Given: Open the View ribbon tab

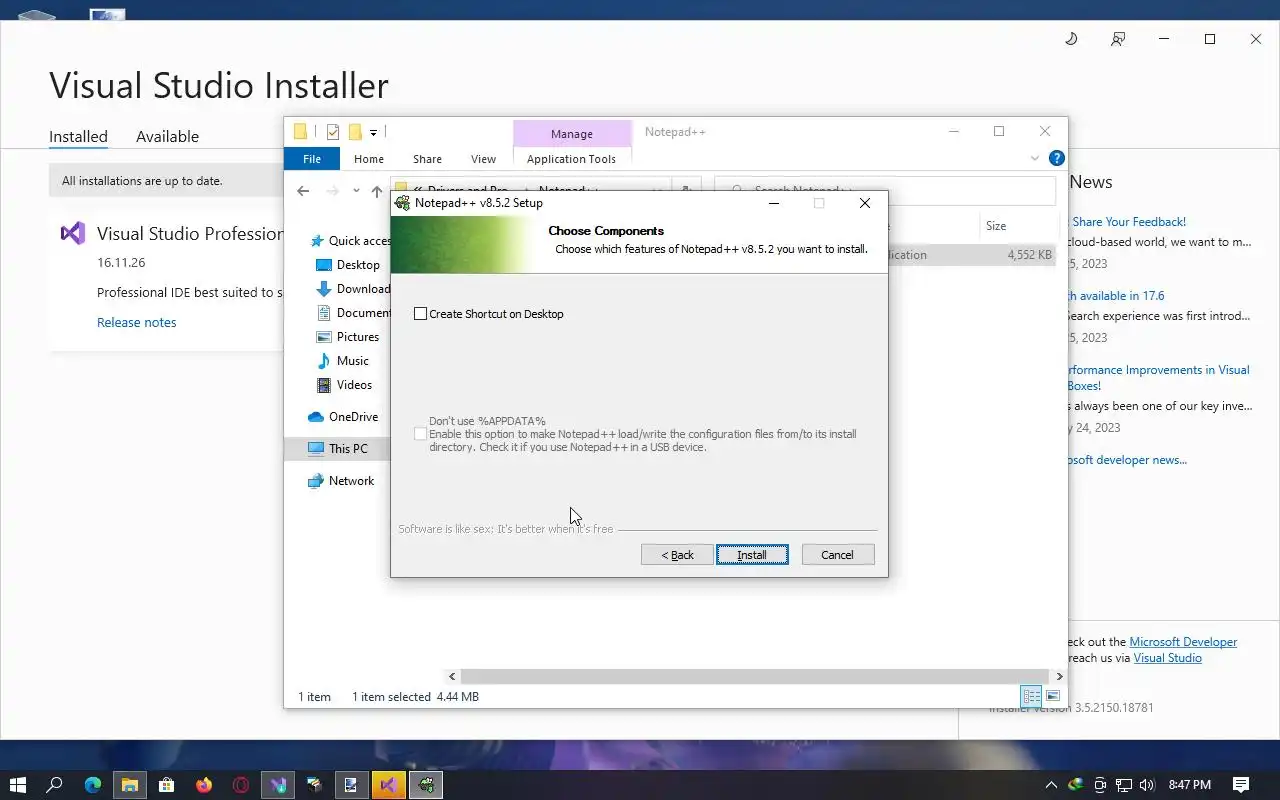Looking at the screenshot, I should [x=483, y=159].
